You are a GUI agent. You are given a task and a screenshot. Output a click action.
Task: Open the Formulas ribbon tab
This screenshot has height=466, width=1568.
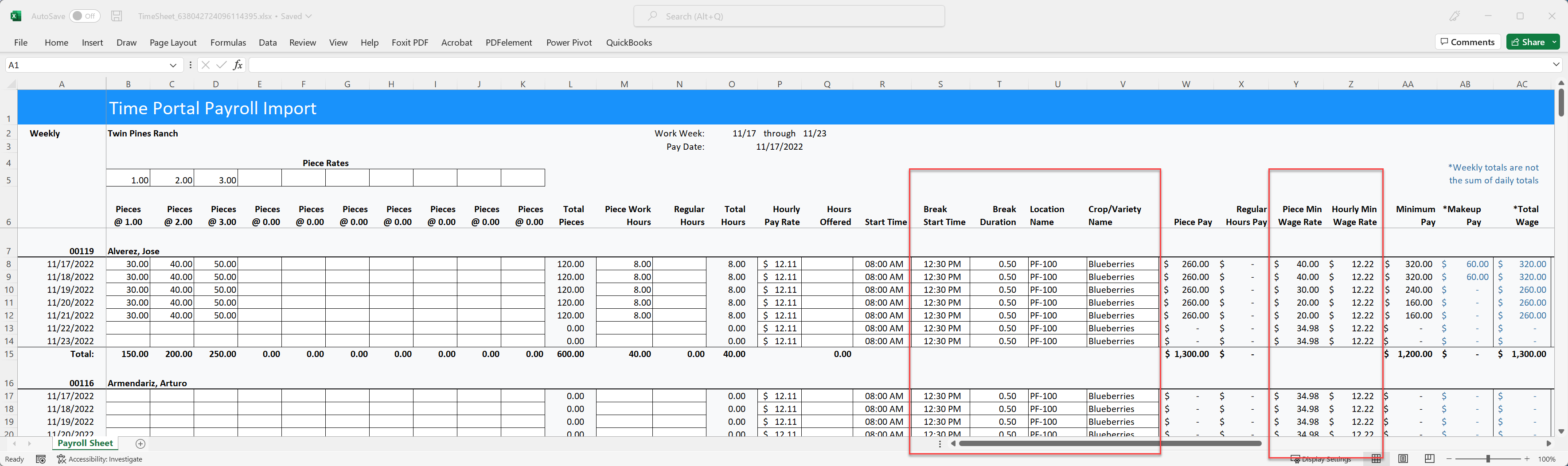coord(228,43)
